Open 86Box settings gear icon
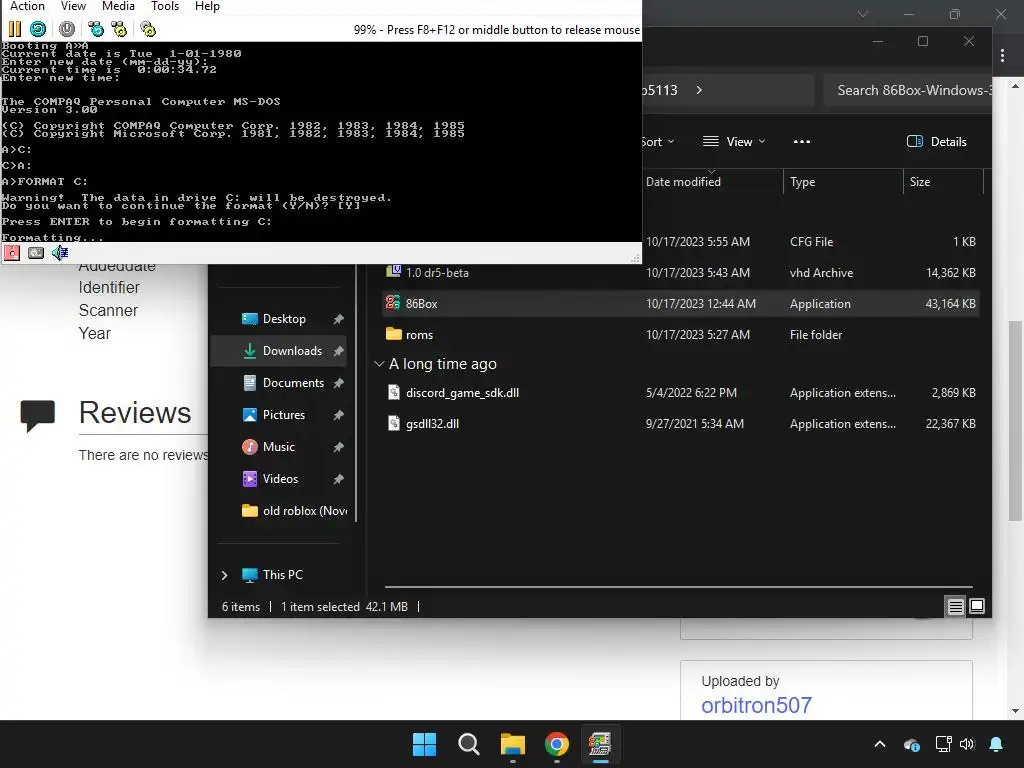1024x768 pixels. pyautogui.click(x=148, y=29)
